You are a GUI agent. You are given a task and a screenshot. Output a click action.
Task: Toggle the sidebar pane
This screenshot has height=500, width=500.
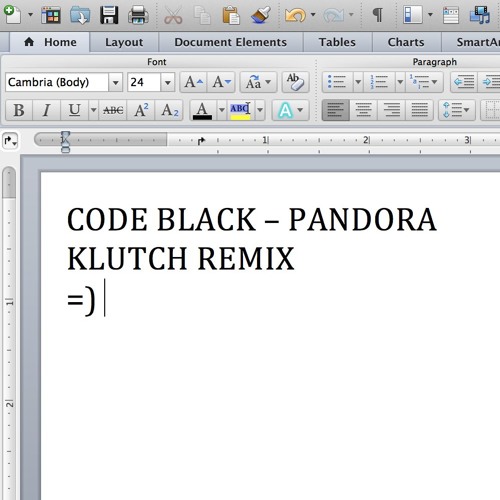pyautogui.click(x=413, y=15)
